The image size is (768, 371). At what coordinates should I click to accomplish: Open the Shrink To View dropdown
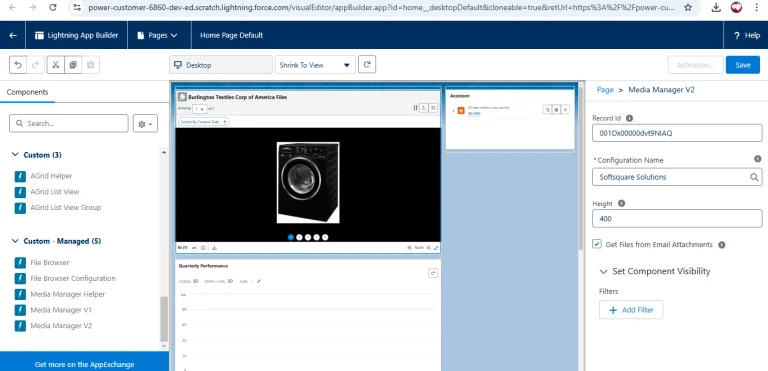point(315,65)
